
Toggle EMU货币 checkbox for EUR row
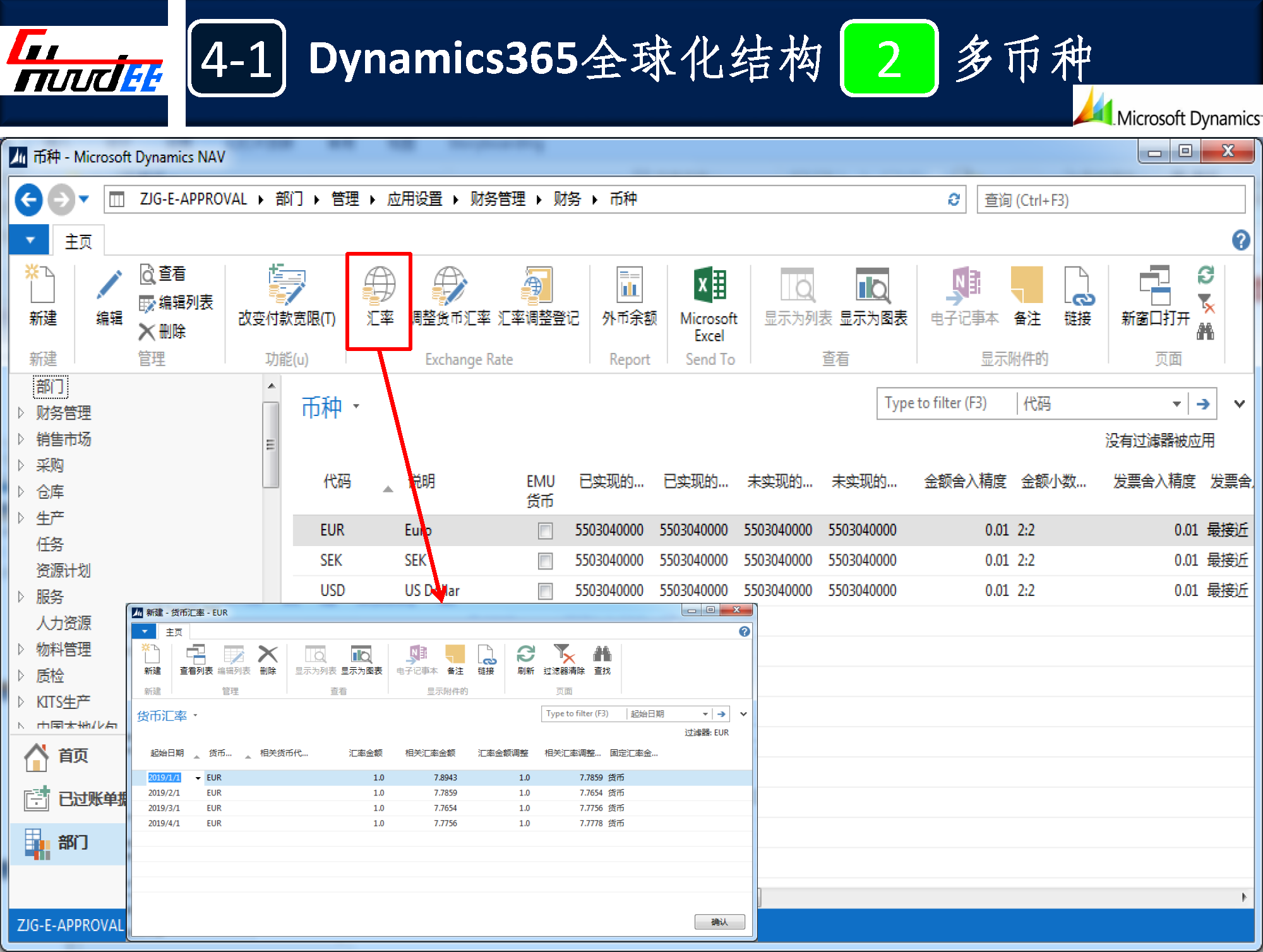(545, 531)
